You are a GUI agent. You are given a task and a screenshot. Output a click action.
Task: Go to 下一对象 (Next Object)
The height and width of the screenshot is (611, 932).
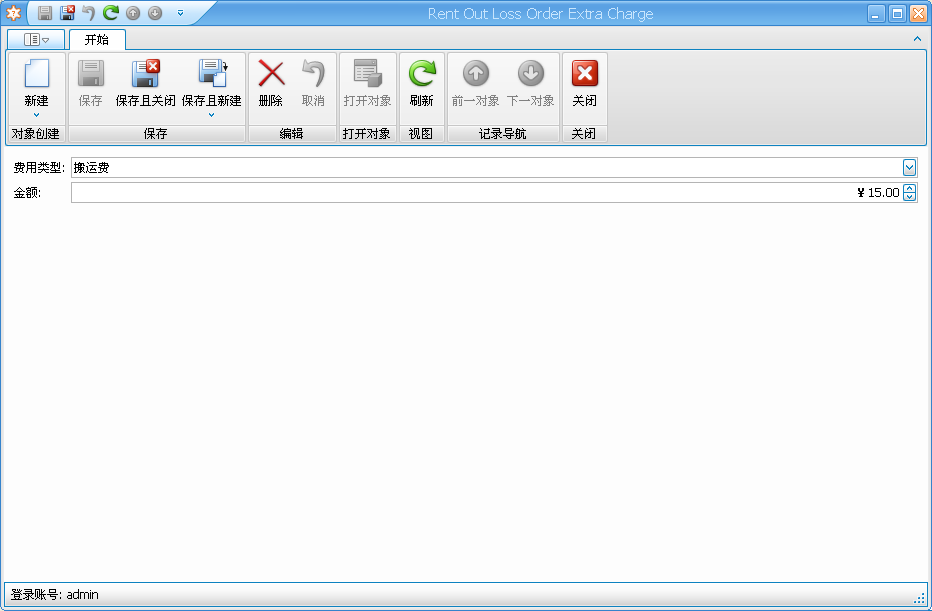coord(530,74)
